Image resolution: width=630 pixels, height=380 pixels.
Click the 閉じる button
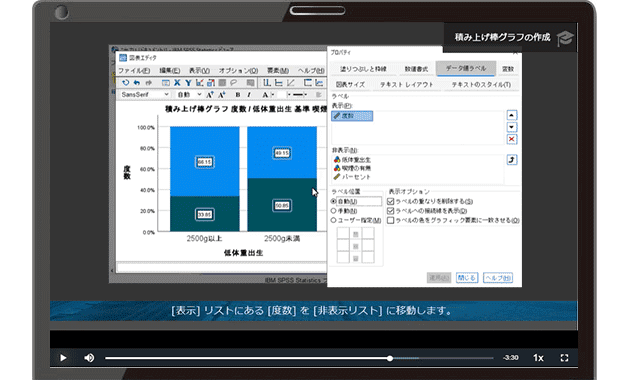(467, 278)
